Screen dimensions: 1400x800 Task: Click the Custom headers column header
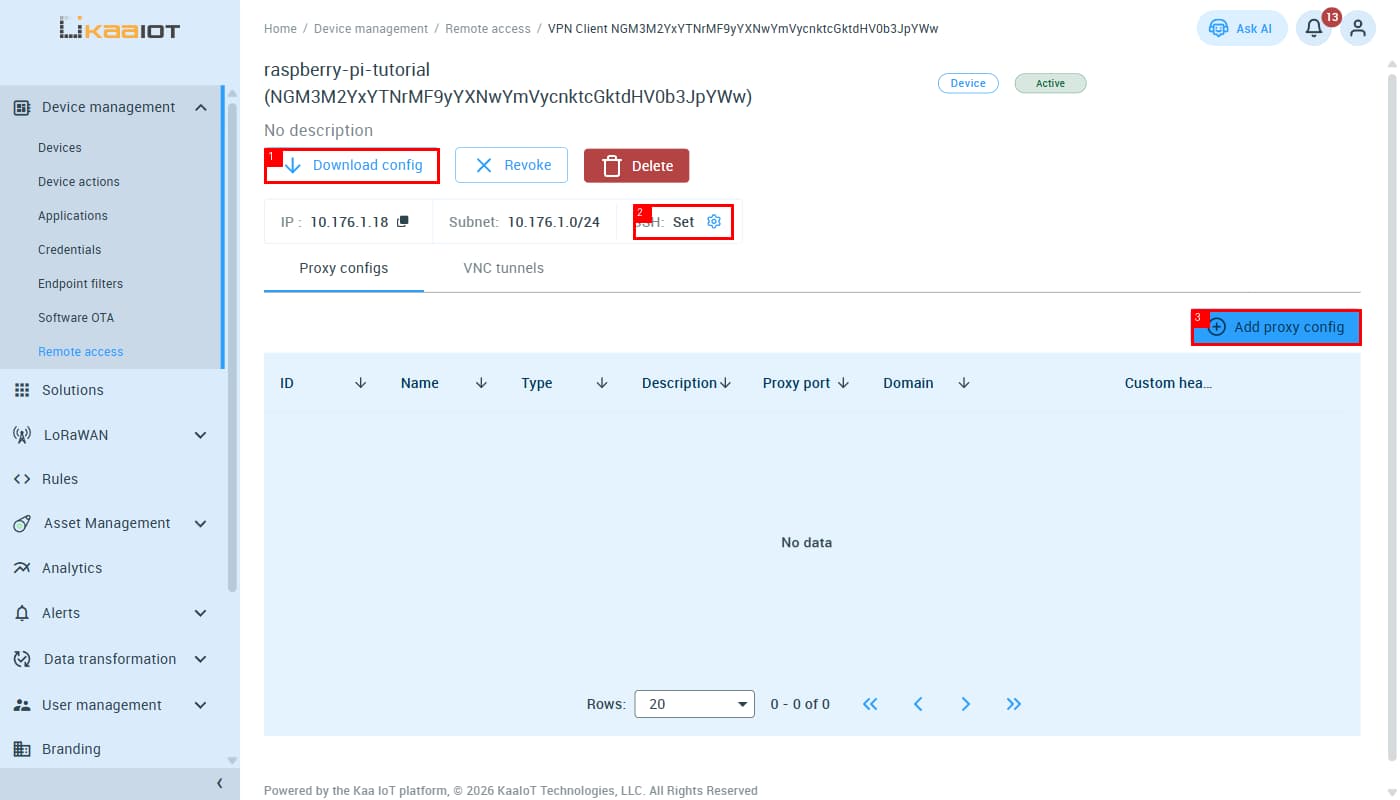(x=1168, y=383)
